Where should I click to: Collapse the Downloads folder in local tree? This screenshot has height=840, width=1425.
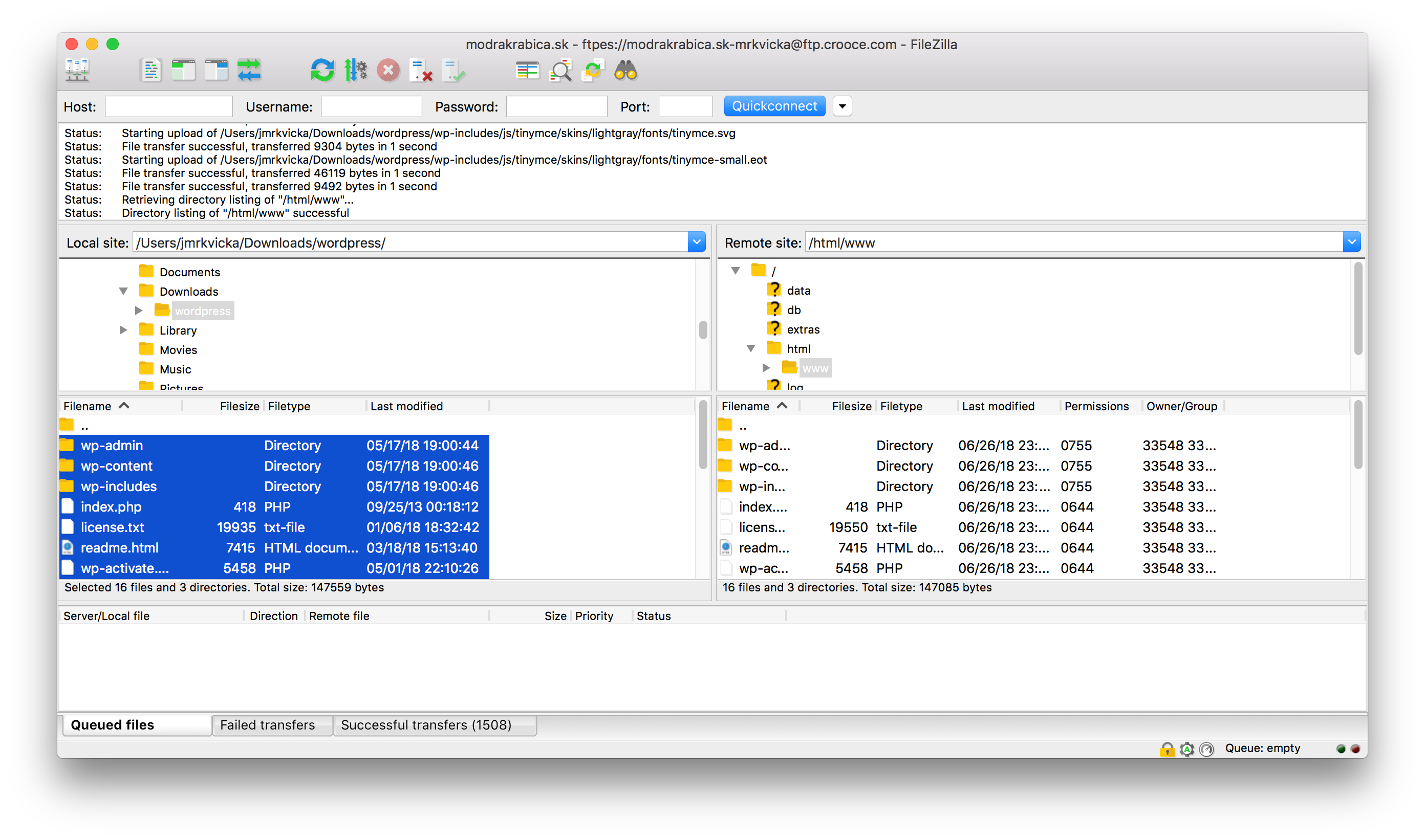[x=123, y=291]
